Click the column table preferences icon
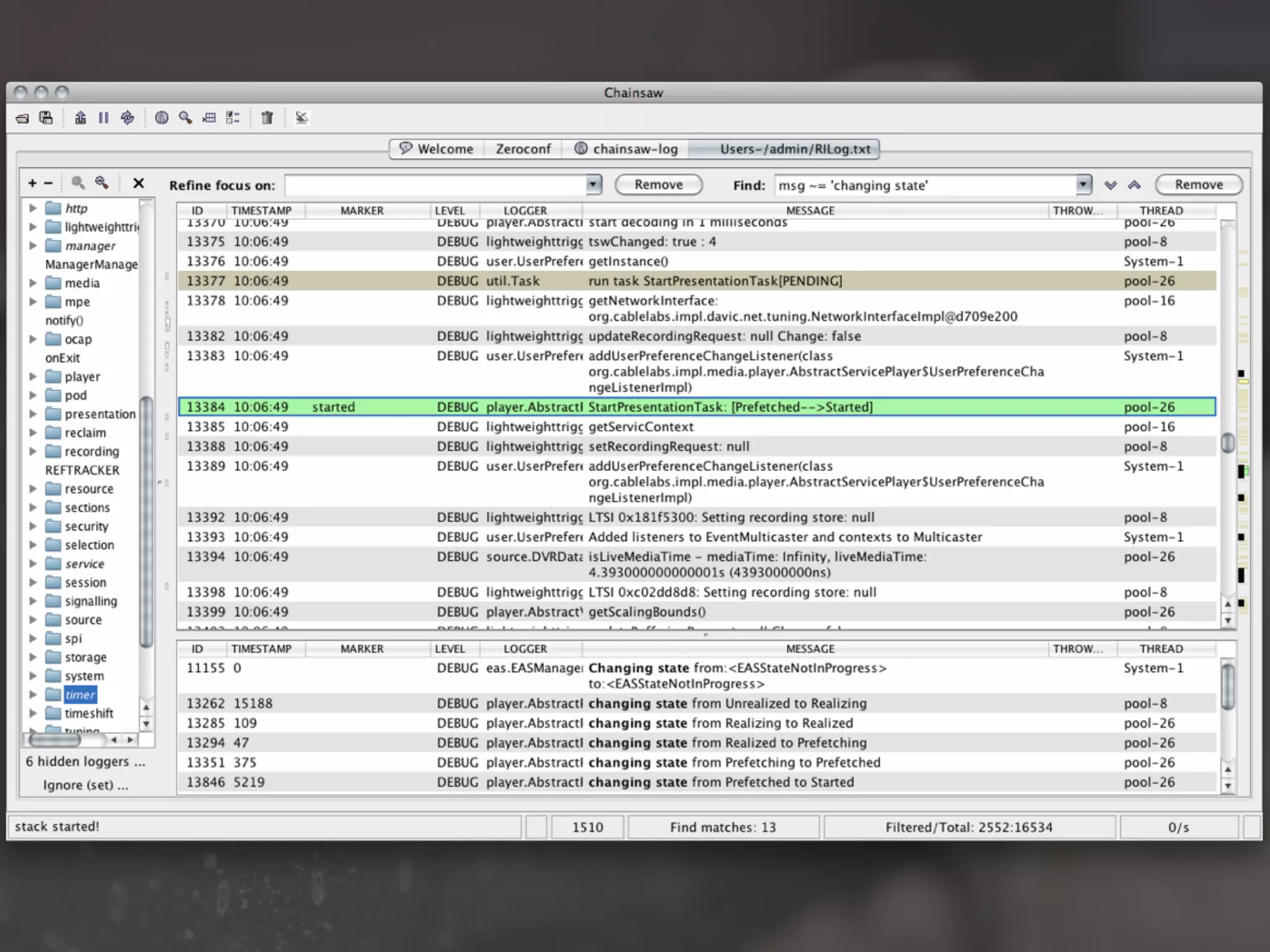 point(210,118)
